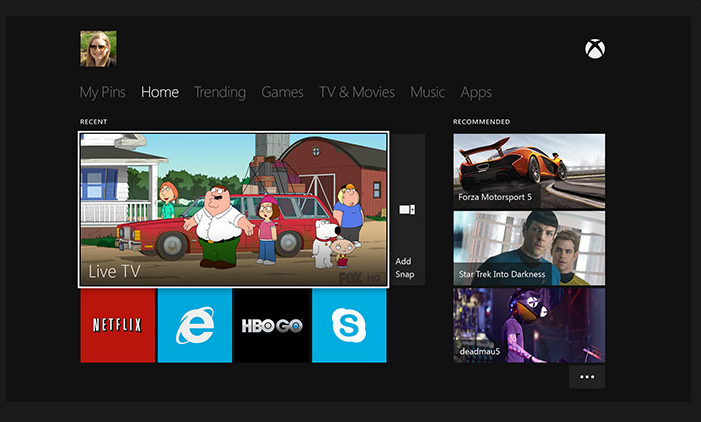Open the Music tab
The image size is (701, 422).
427,92
